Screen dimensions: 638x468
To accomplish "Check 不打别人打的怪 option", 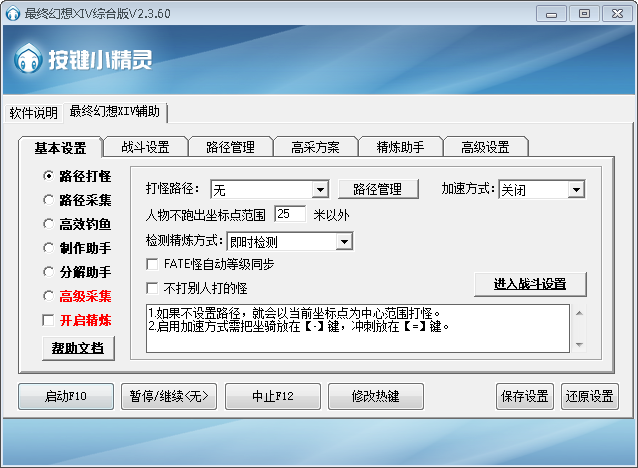I will pos(152,289).
